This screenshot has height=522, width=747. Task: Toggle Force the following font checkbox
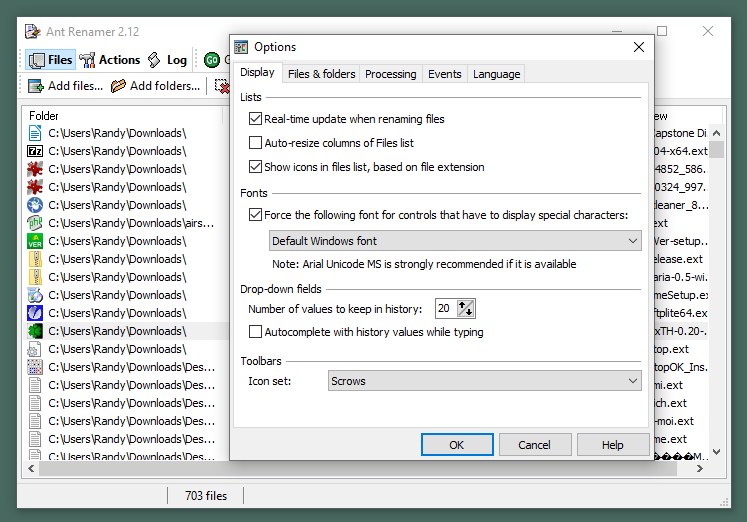pyautogui.click(x=255, y=215)
